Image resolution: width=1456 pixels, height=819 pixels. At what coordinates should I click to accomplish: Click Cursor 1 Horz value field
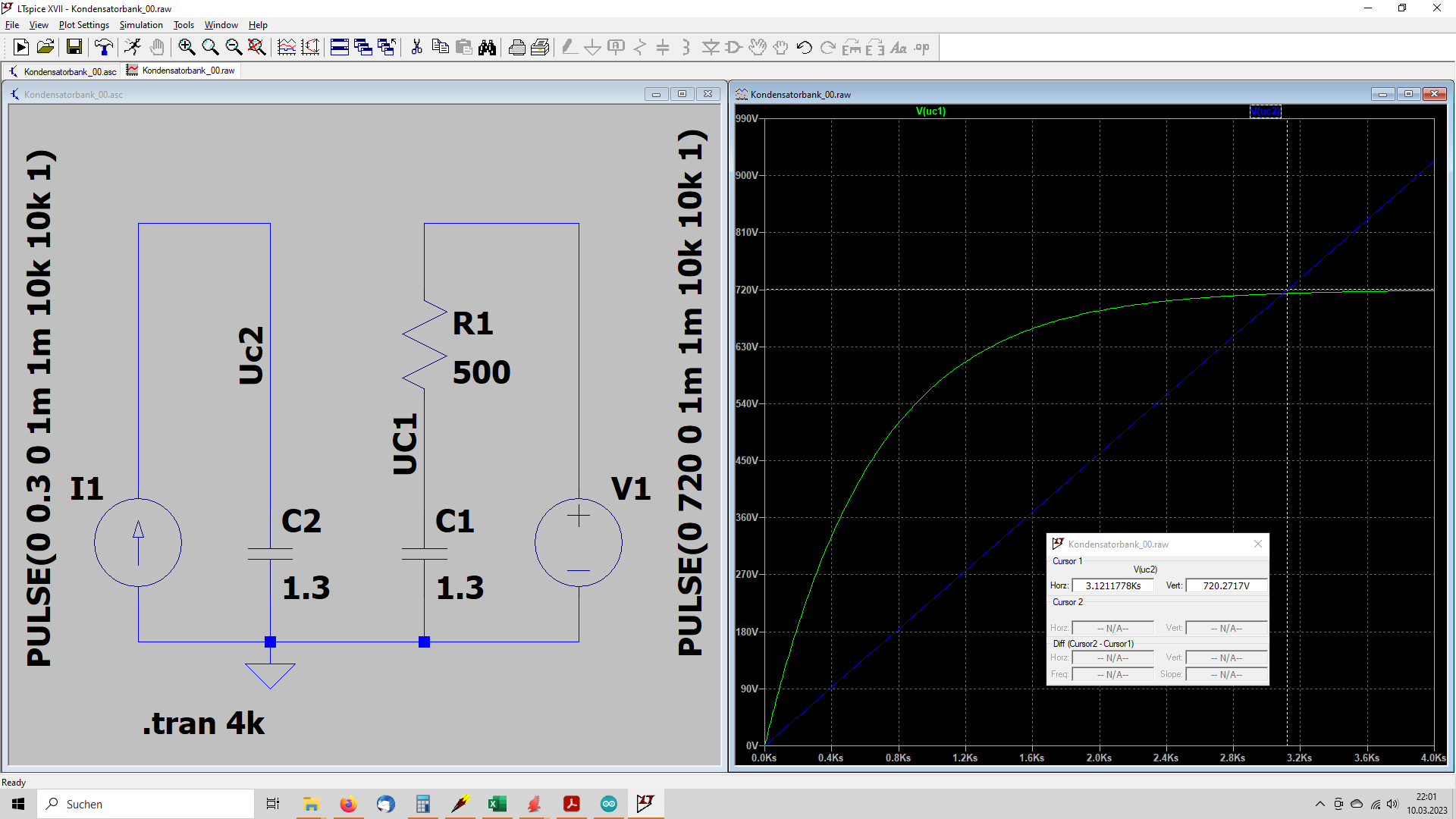tap(1112, 585)
